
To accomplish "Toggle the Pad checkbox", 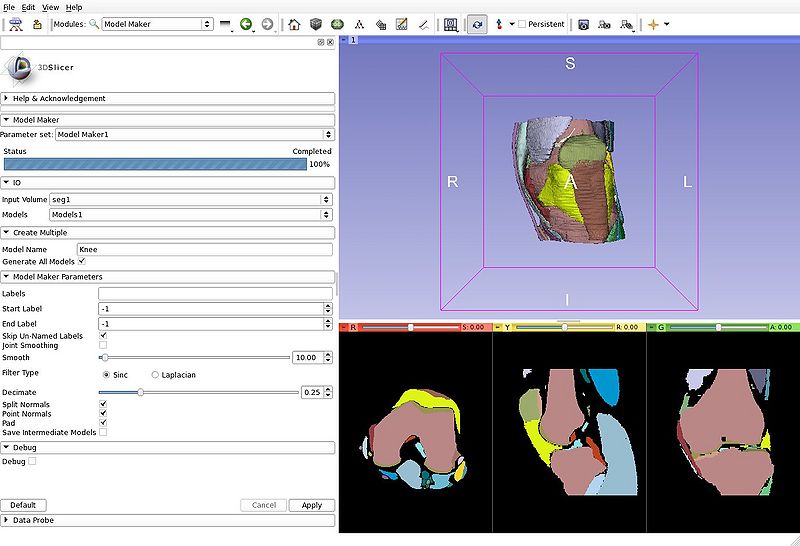I will pos(103,423).
